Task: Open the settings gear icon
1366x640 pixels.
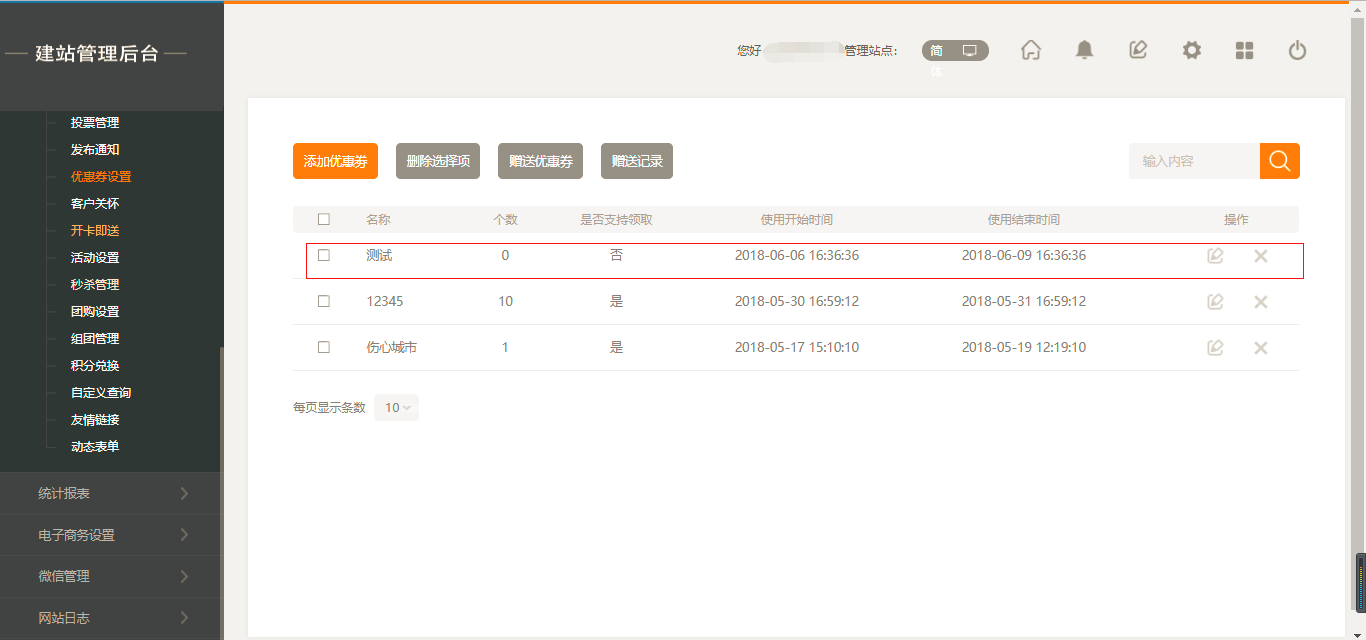Action: pyautogui.click(x=1191, y=50)
